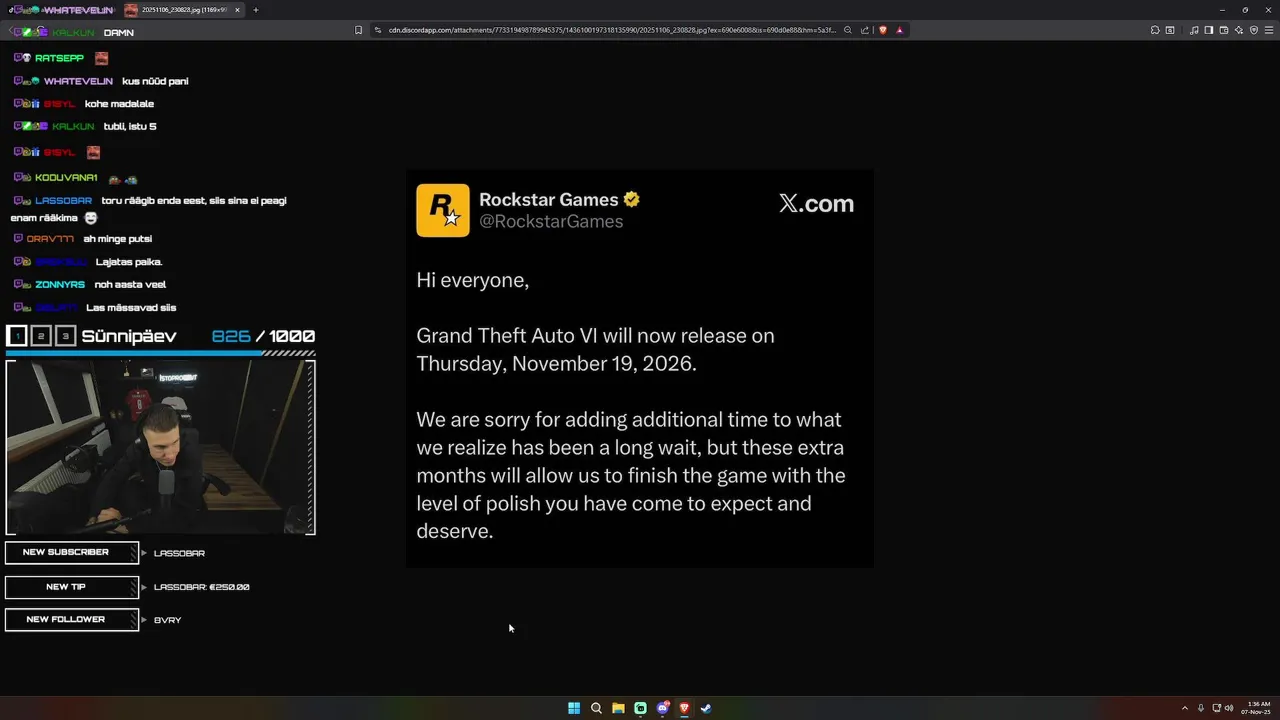
Task: Open the Windows Start menu
Action: click(574, 708)
